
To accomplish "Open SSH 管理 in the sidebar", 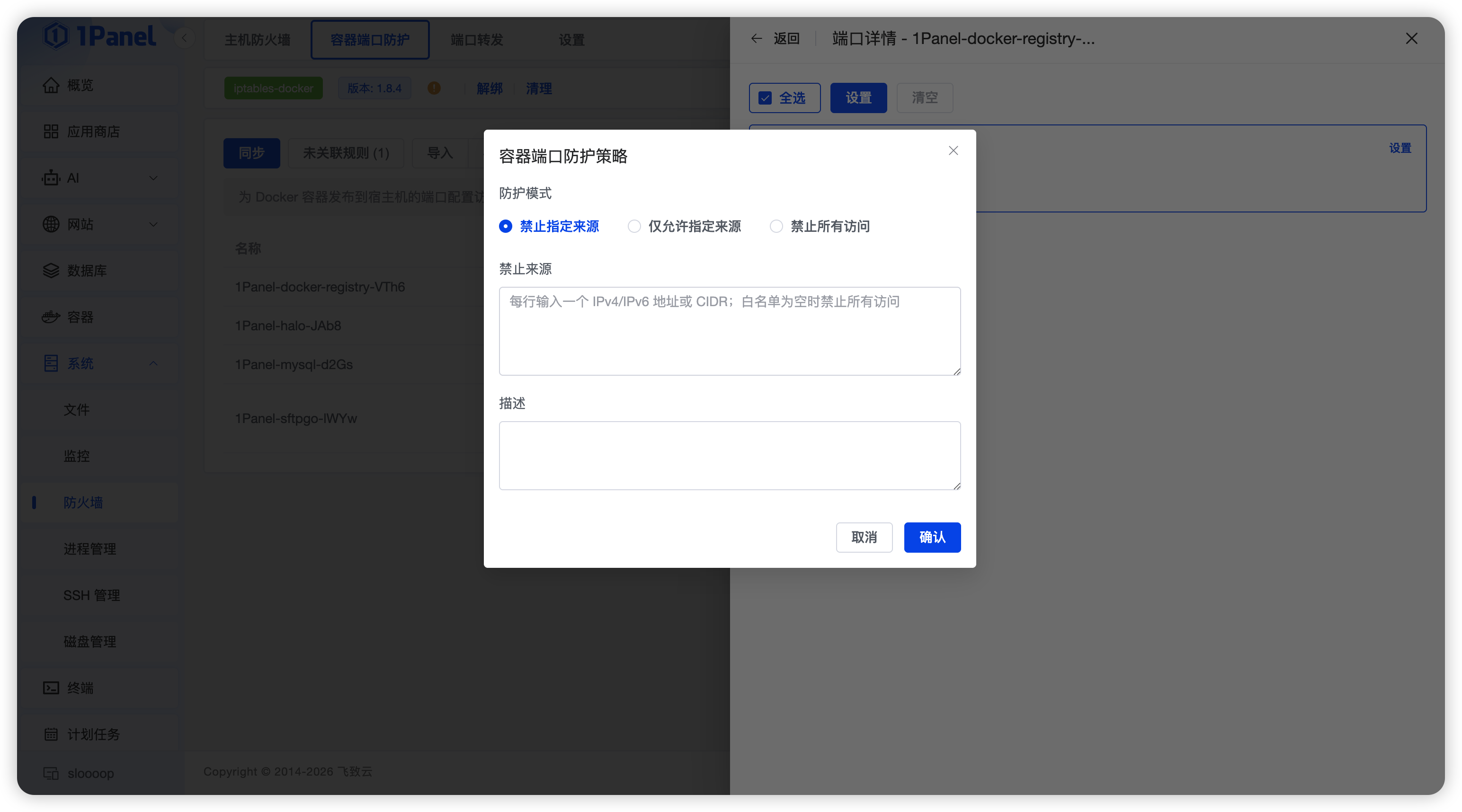I will click(x=100, y=595).
